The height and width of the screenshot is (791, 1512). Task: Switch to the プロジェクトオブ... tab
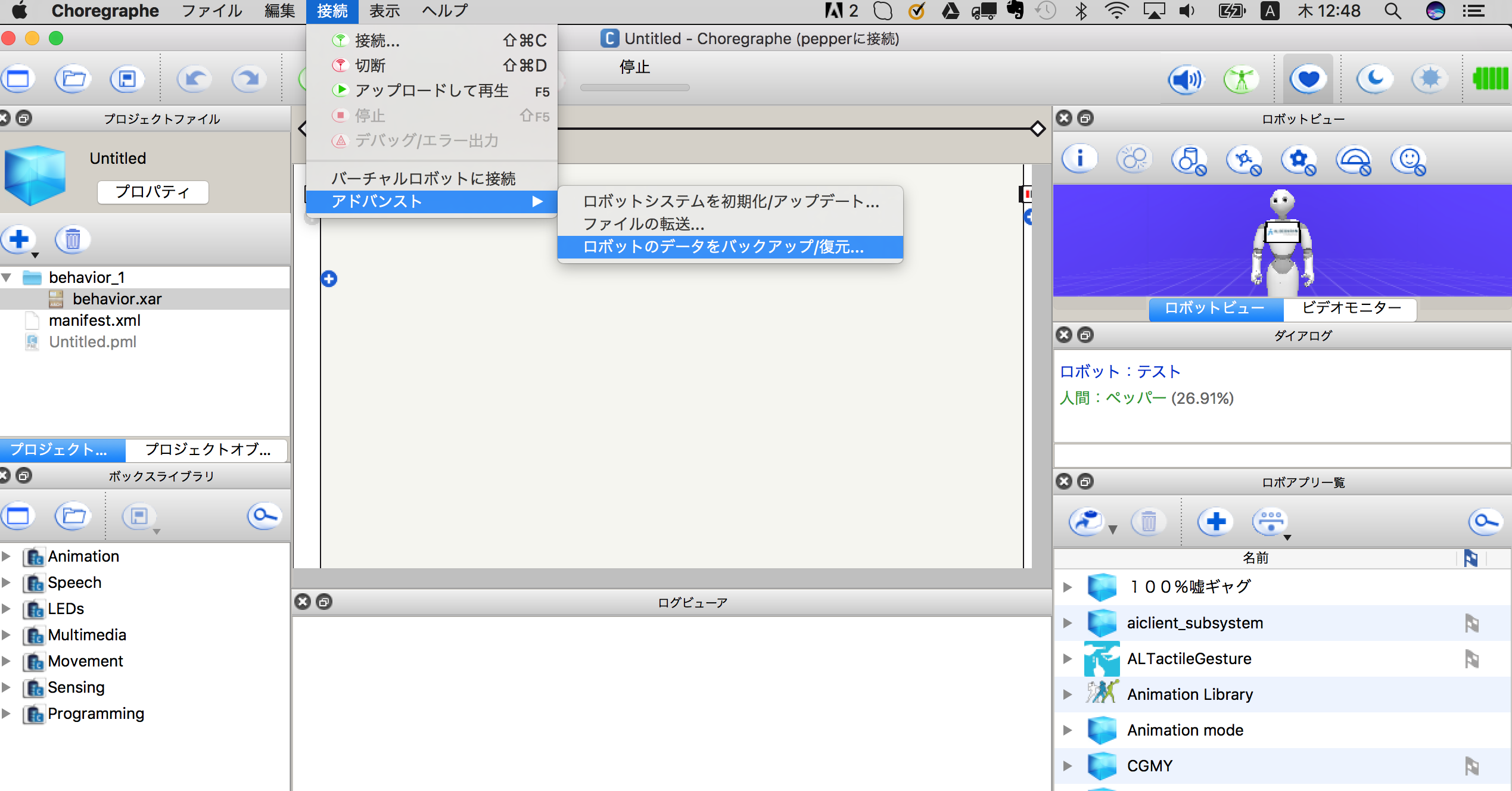click(x=207, y=450)
